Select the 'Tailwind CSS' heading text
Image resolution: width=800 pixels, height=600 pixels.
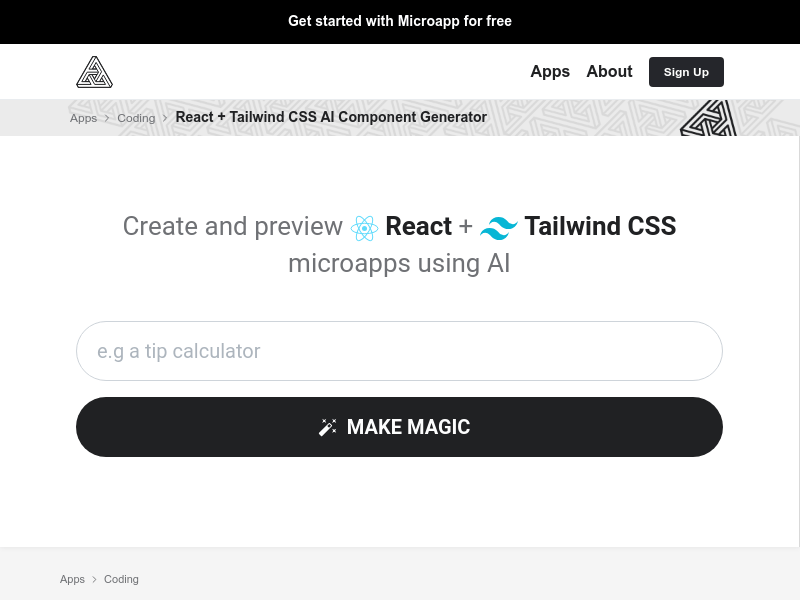point(600,226)
